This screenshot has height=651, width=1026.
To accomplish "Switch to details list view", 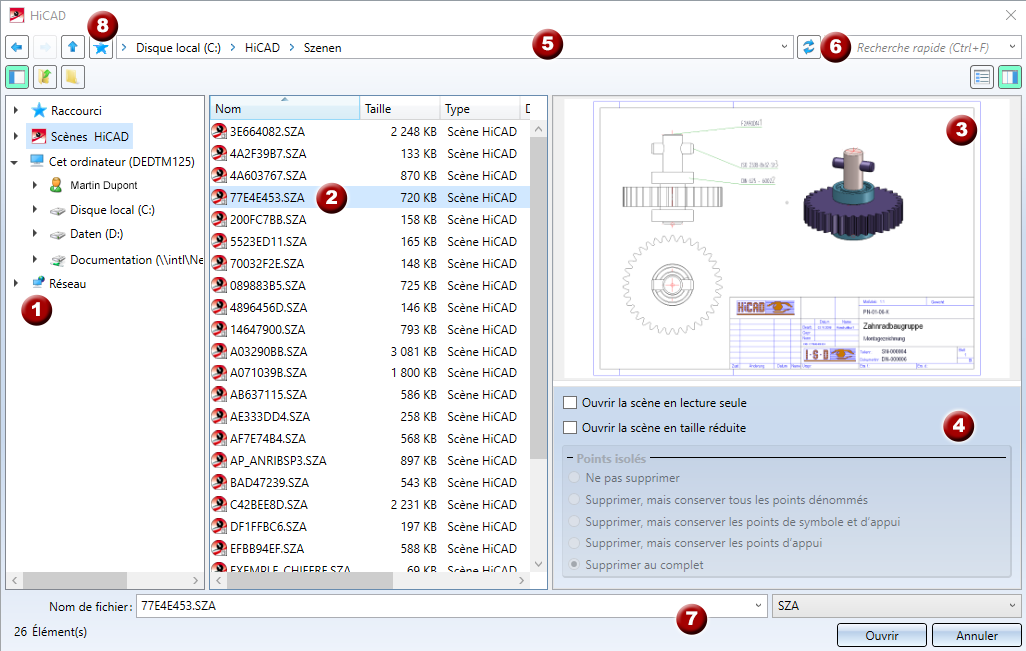I will [981, 77].
